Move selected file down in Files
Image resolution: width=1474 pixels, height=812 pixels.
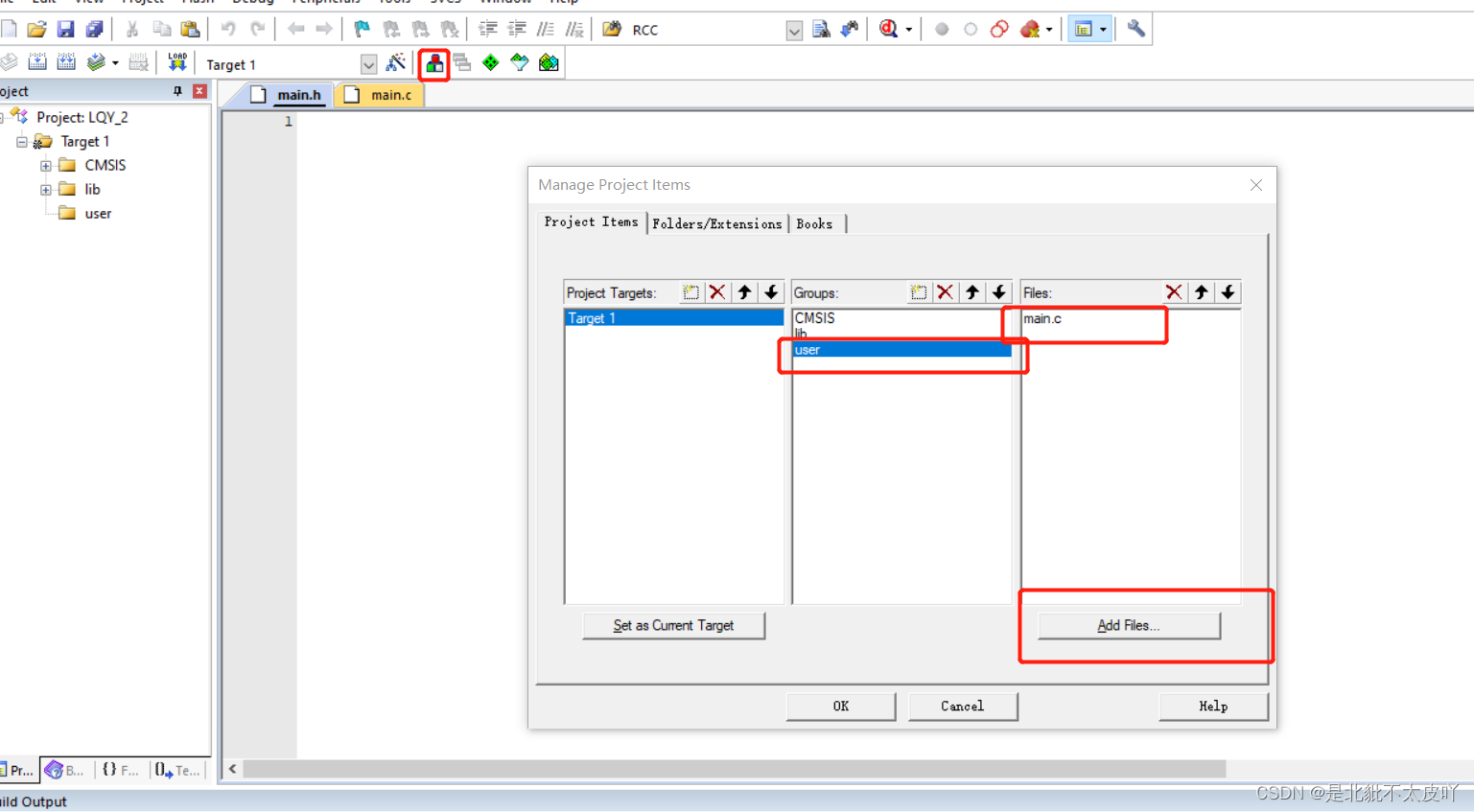tap(1228, 292)
